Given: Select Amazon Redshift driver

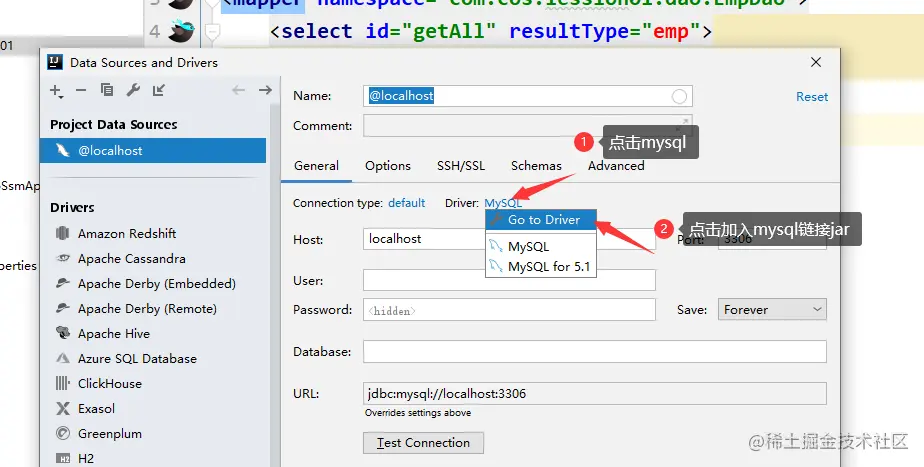Looking at the screenshot, I should [x=127, y=234].
